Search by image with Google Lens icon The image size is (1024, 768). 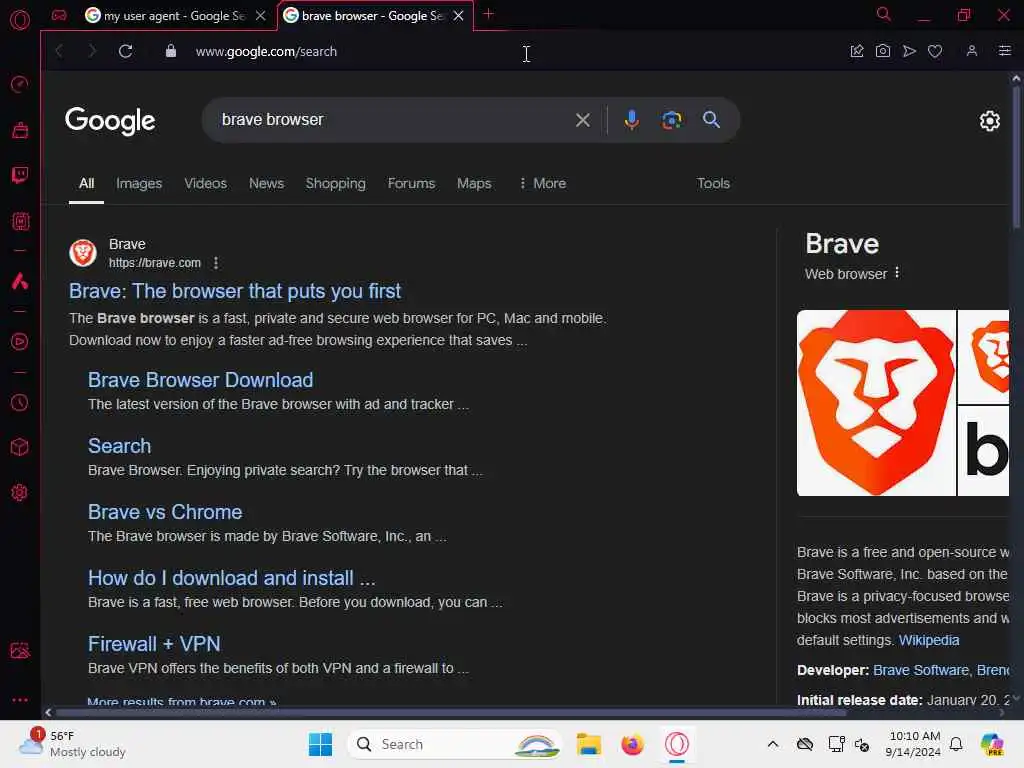point(671,120)
